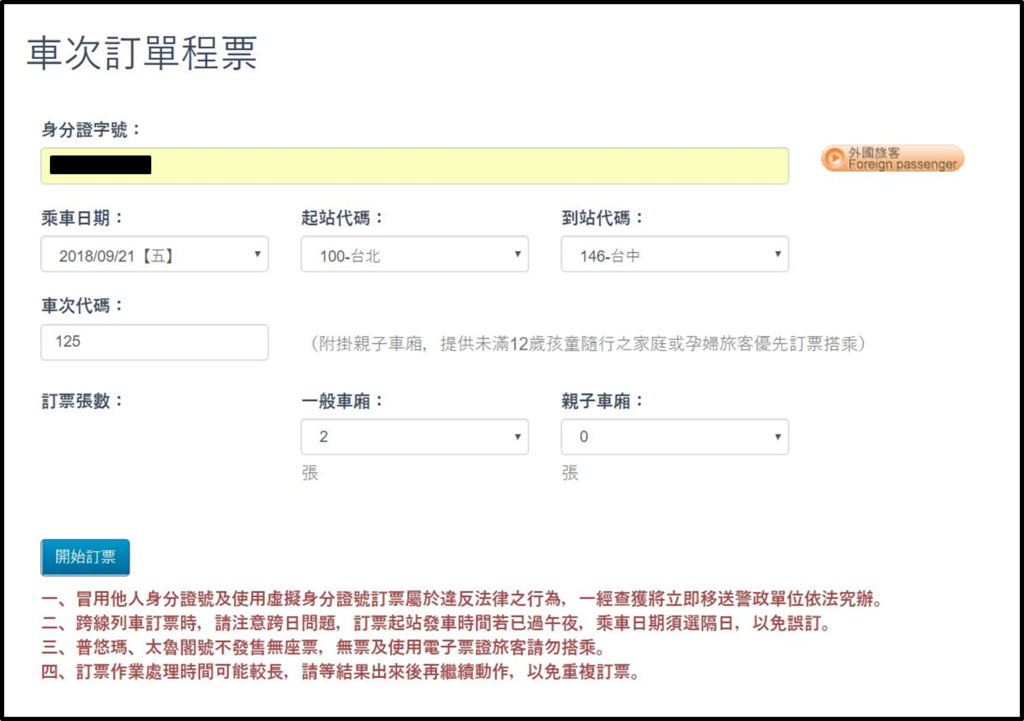Click the first warning line about 冒用他人身分證號
The image size is (1024, 721).
[x=463, y=598]
